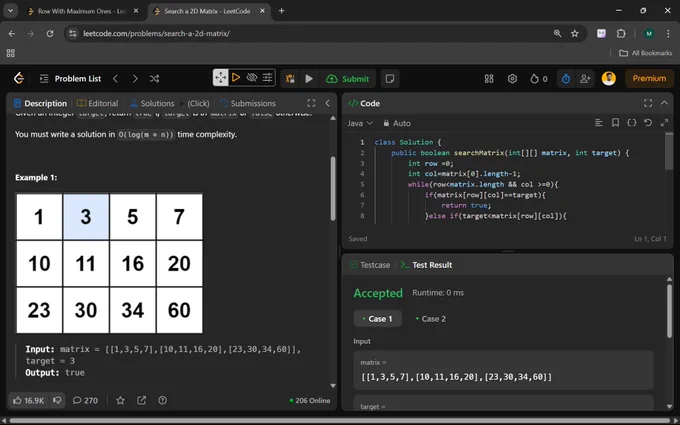Toggle the thumbs-up like with 16.9K

pyautogui.click(x=28, y=400)
